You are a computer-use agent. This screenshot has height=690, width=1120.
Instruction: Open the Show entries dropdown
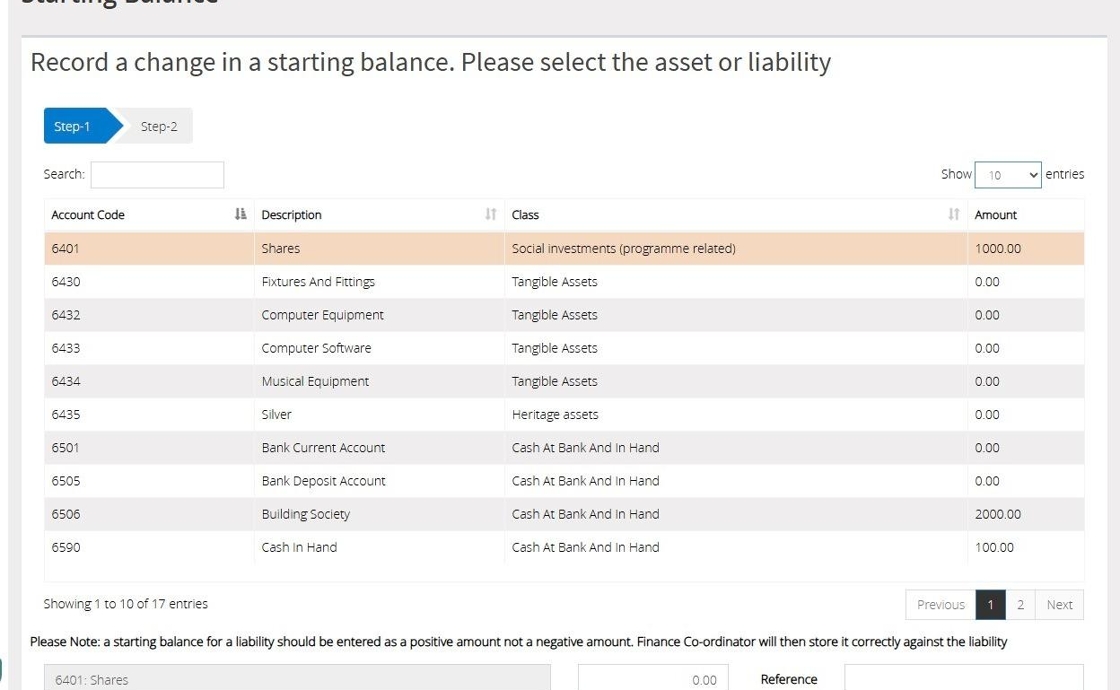tap(1008, 175)
